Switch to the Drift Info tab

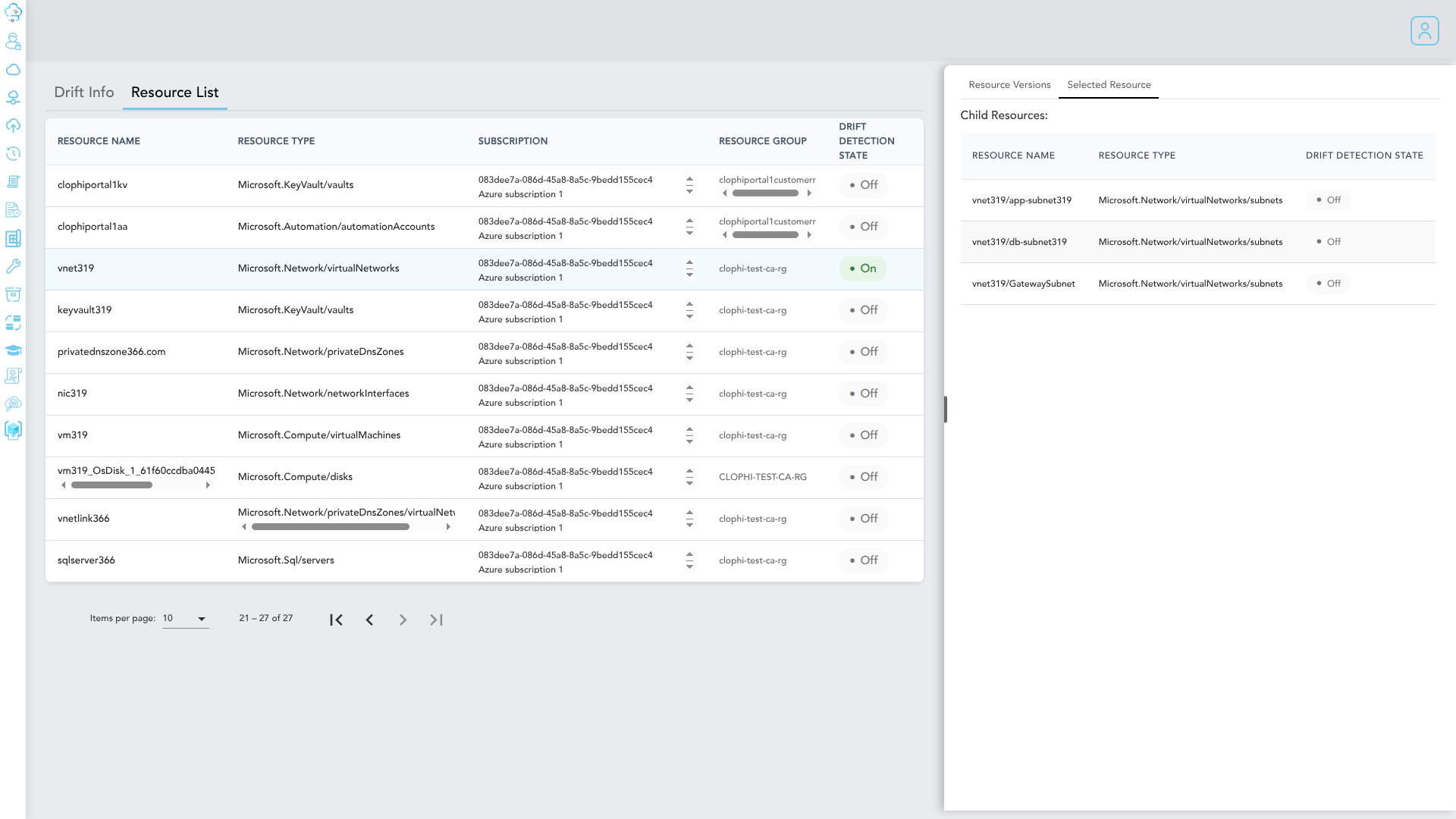click(x=84, y=93)
